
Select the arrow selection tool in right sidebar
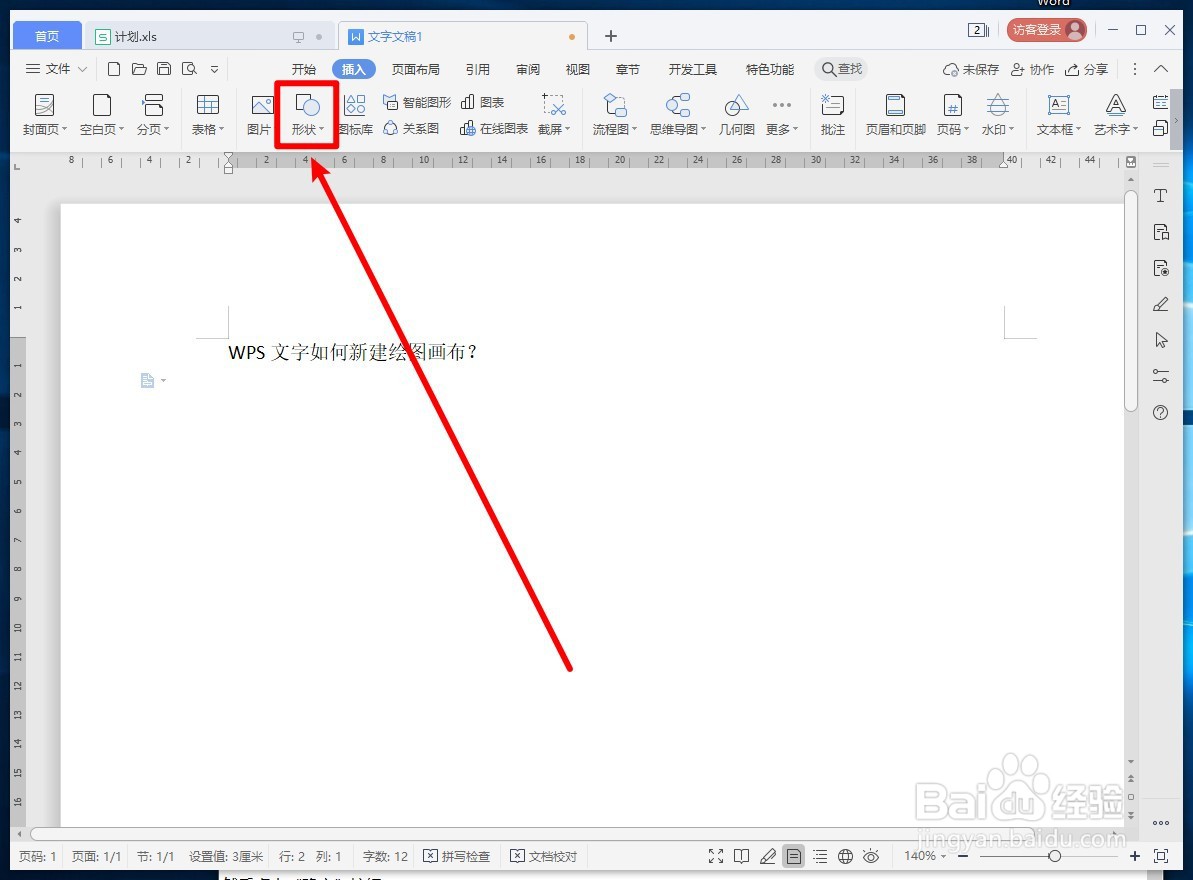click(1160, 340)
